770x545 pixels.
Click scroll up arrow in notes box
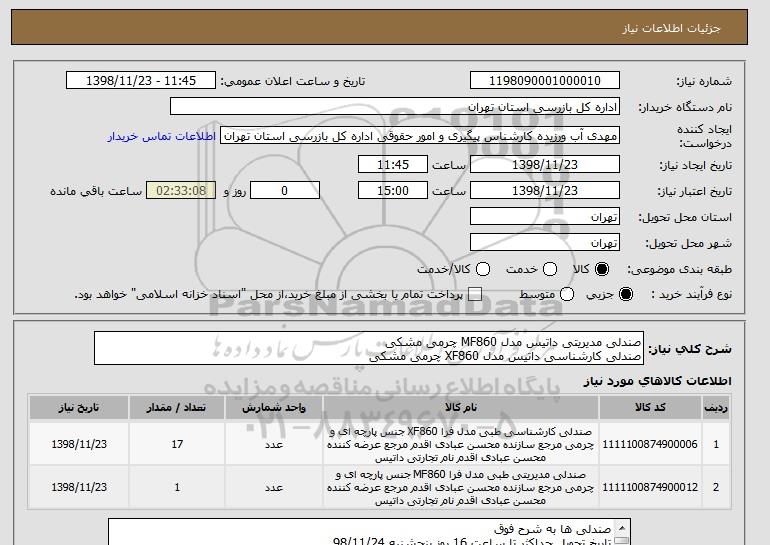point(622,528)
